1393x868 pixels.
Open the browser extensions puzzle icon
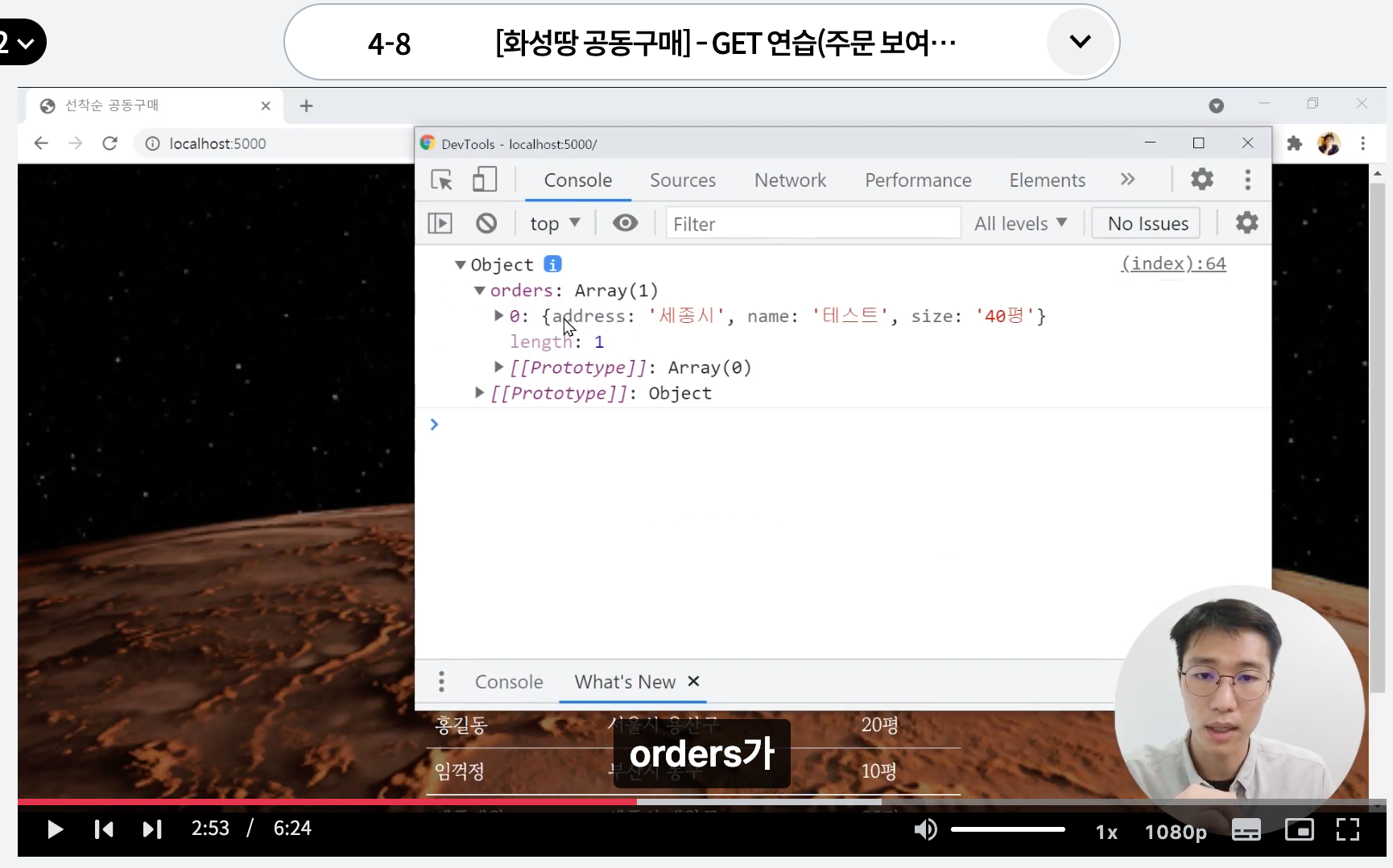click(x=1294, y=143)
